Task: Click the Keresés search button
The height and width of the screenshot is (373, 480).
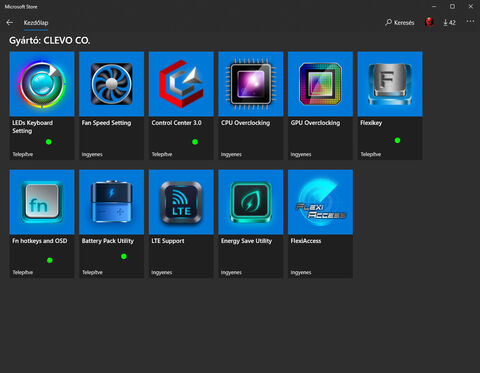Action: [400, 23]
